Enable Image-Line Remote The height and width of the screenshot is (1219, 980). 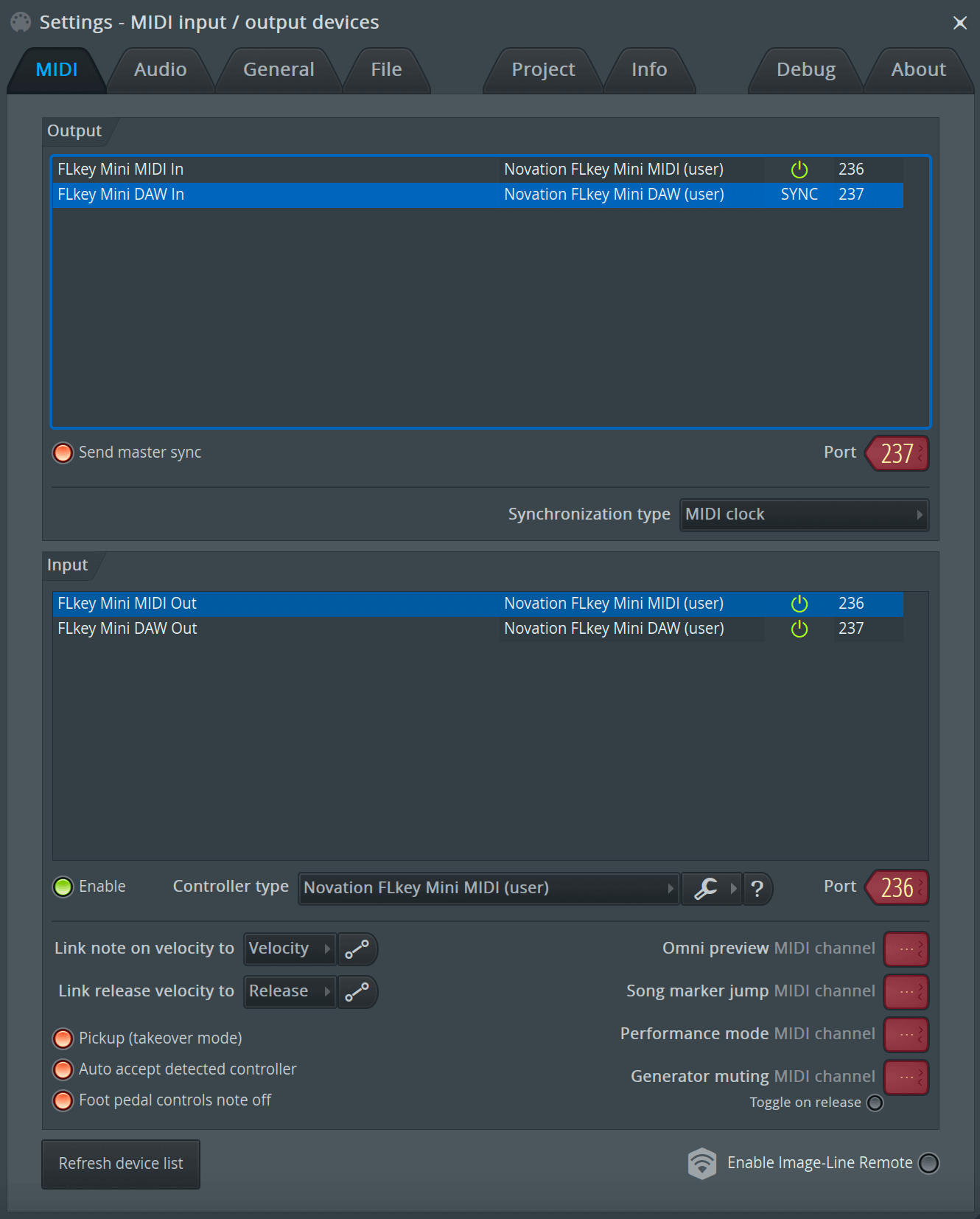click(929, 1163)
